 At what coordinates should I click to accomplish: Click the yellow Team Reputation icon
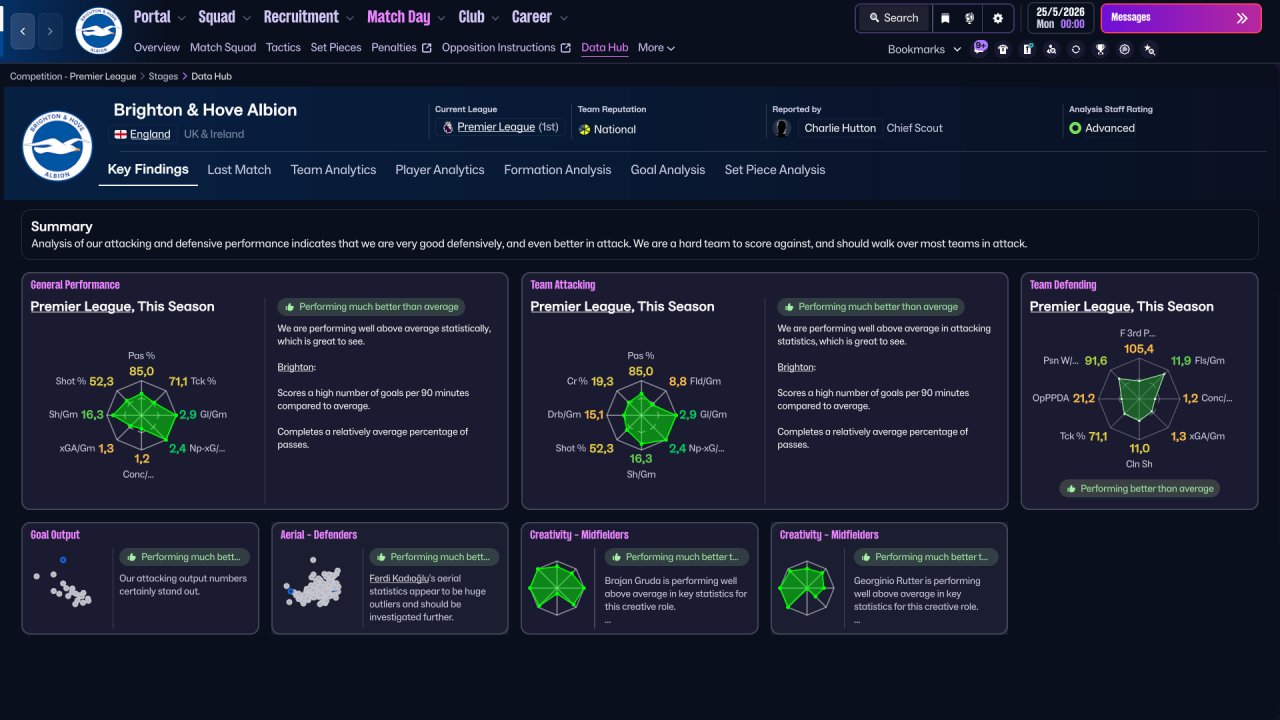pos(584,129)
